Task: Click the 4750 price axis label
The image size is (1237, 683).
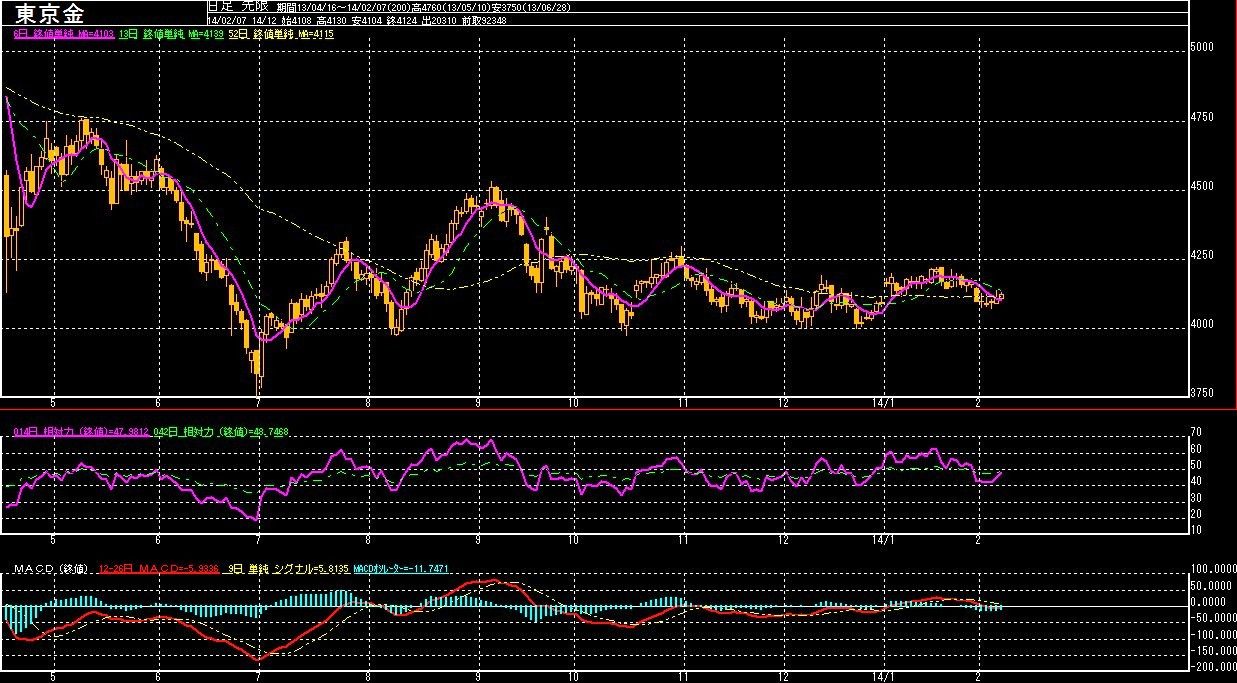Action: click(1201, 117)
